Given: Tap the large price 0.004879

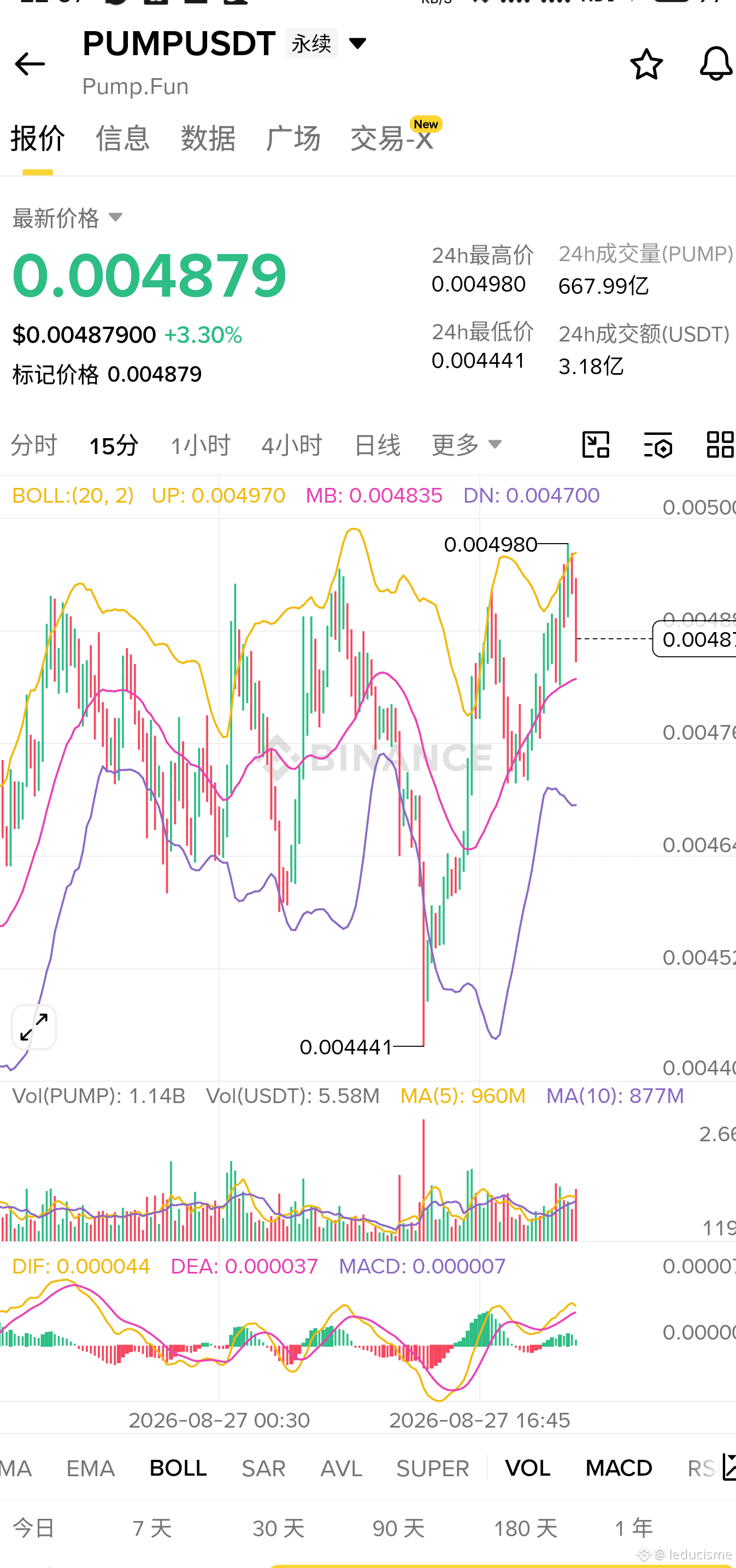Looking at the screenshot, I should click(149, 276).
